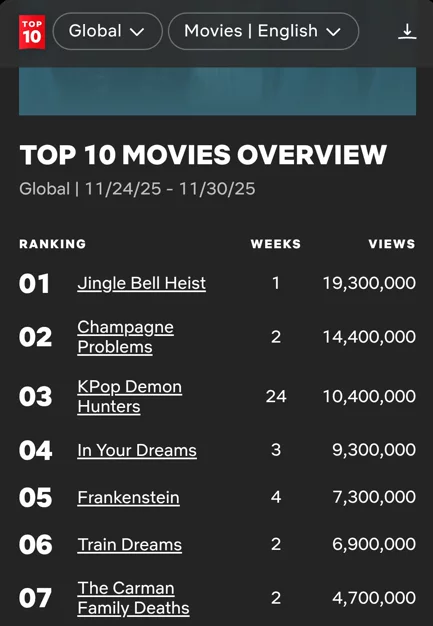Click the chevron next to Global
433x626 pixels.
pos(137,32)
